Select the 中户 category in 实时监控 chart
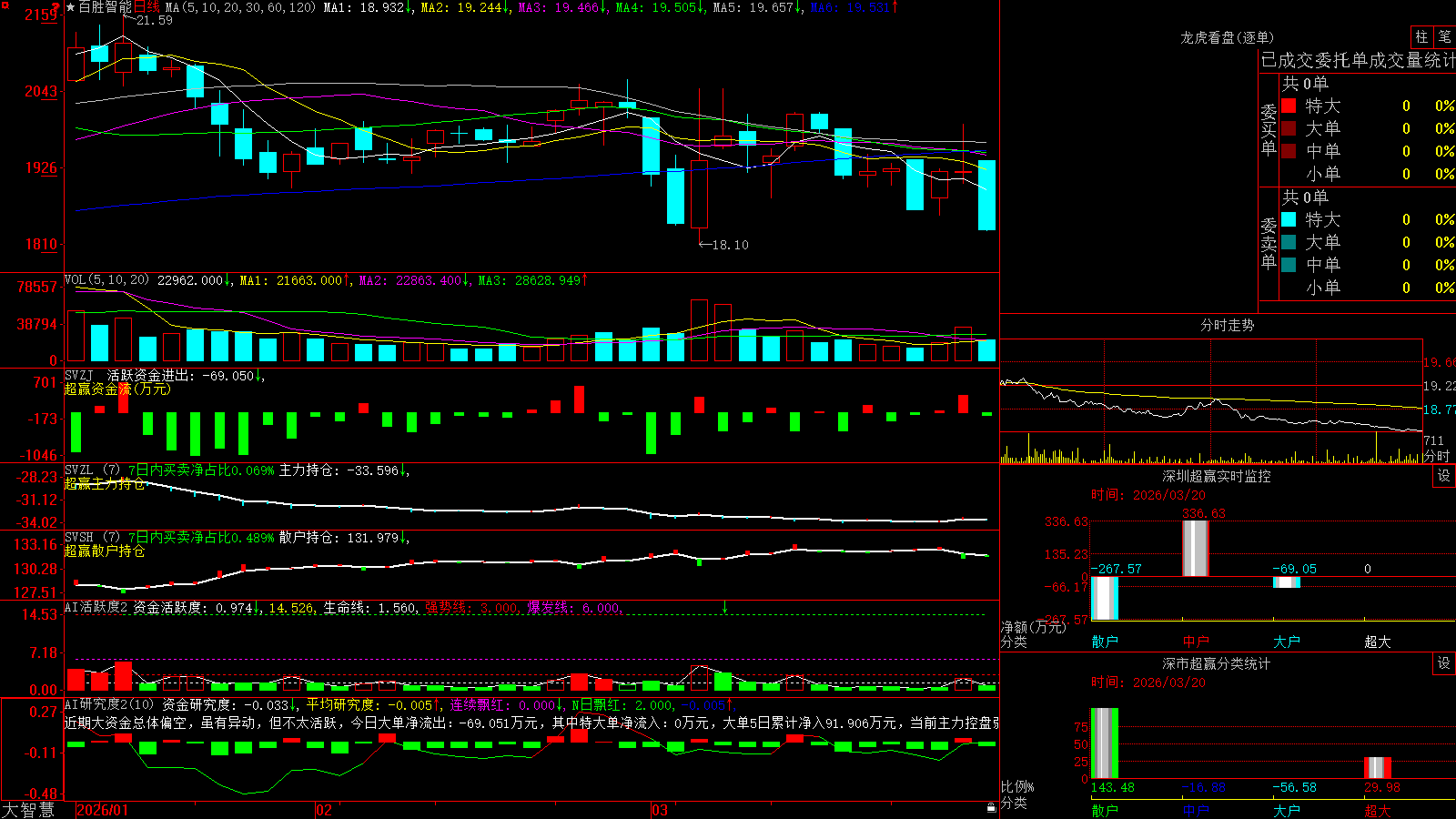1456x819 pixels. (1196, 642)
